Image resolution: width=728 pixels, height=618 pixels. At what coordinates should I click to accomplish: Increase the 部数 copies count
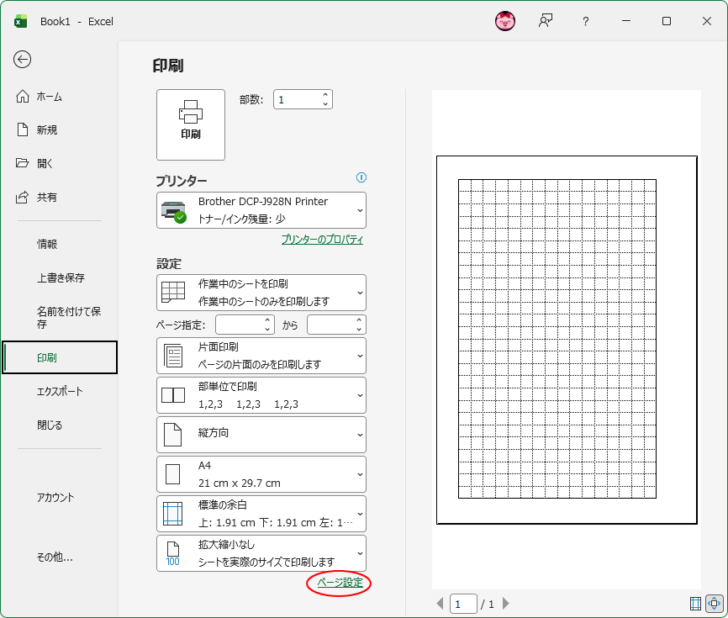(325, 95)
